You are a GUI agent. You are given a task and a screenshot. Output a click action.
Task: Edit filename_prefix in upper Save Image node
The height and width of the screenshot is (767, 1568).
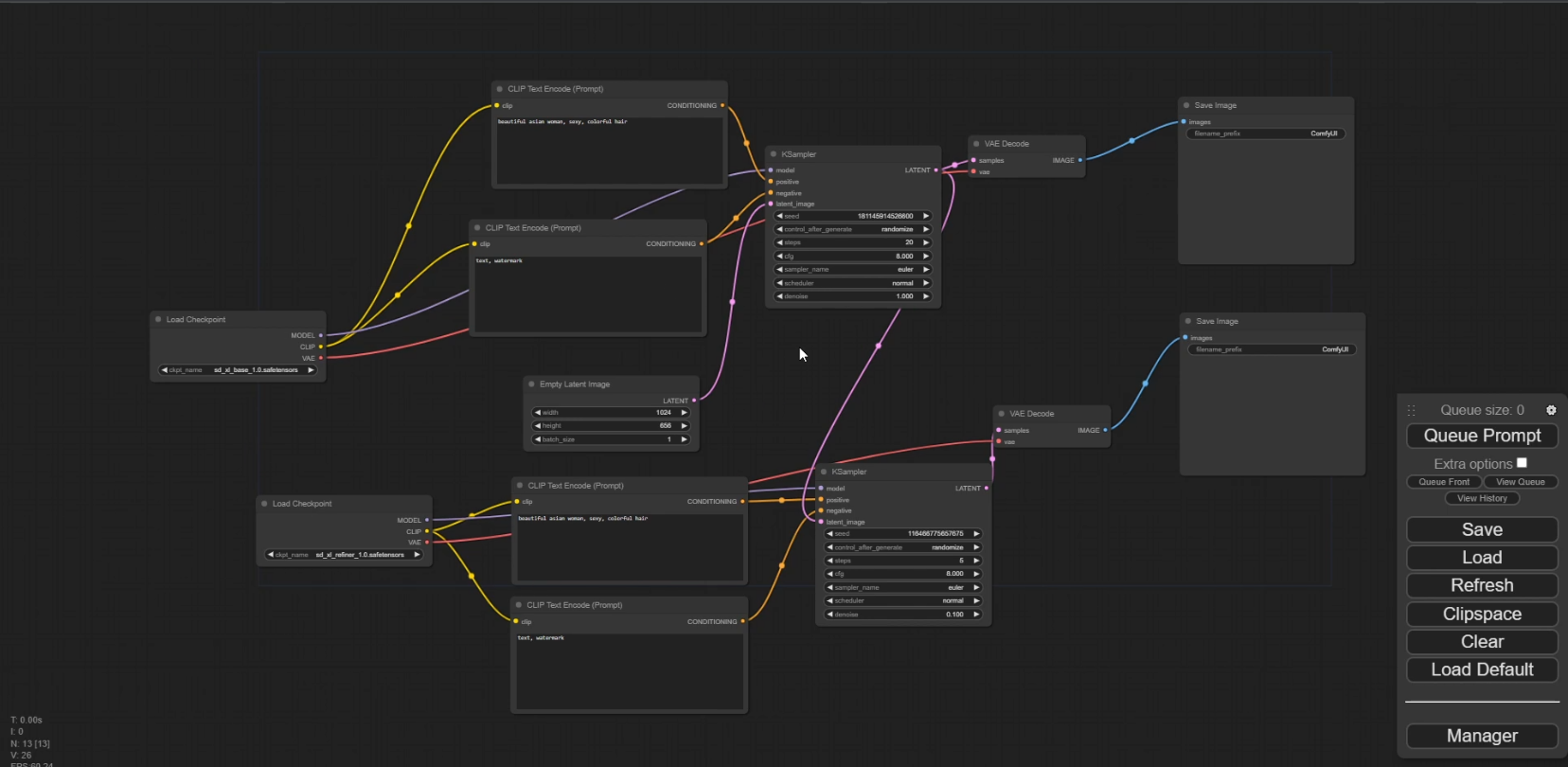click(1266, 134)
